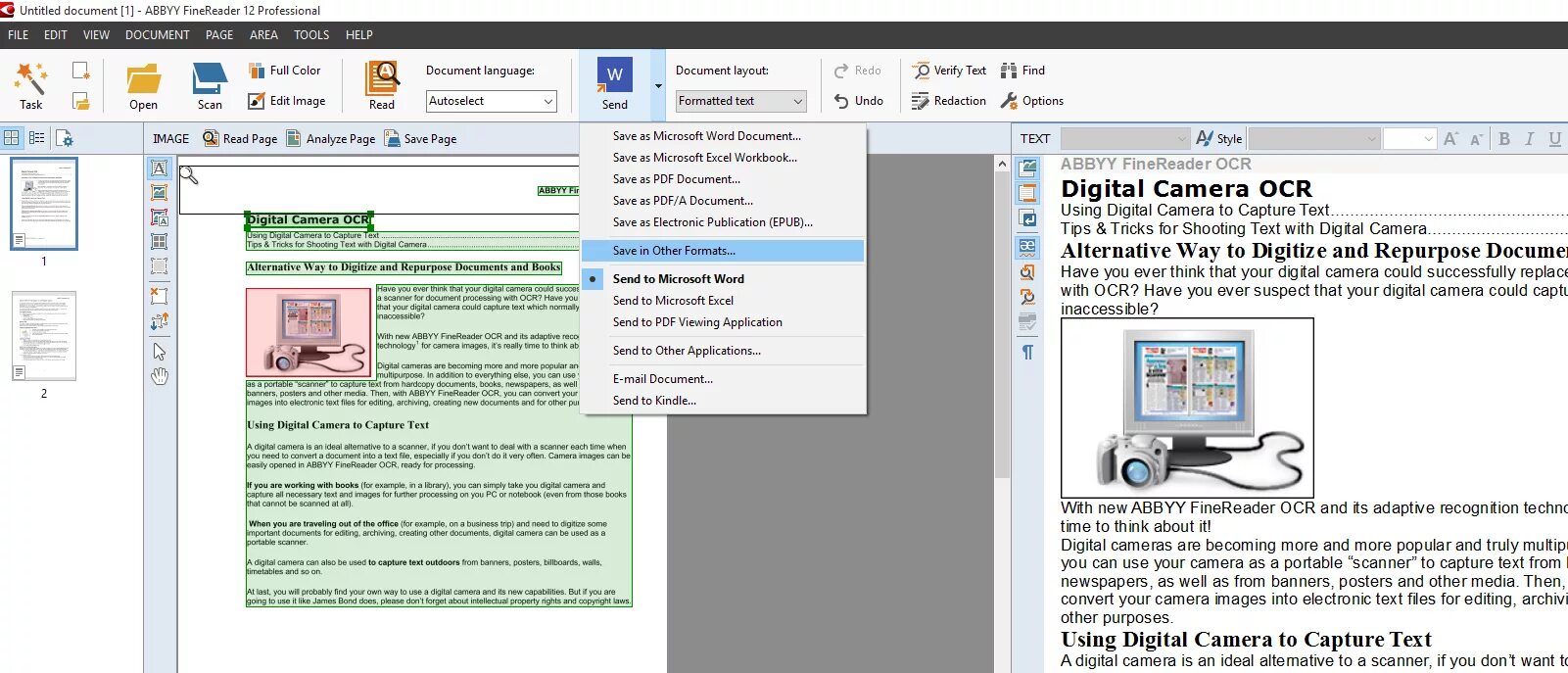The width and height of the screenshot is (1568, 673).
Task: Click Verify Text
Action: pyautogui.click(x=949, y=71)
